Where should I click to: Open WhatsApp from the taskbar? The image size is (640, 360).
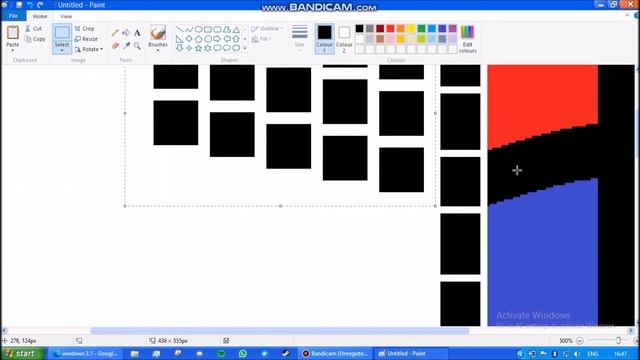243,353
